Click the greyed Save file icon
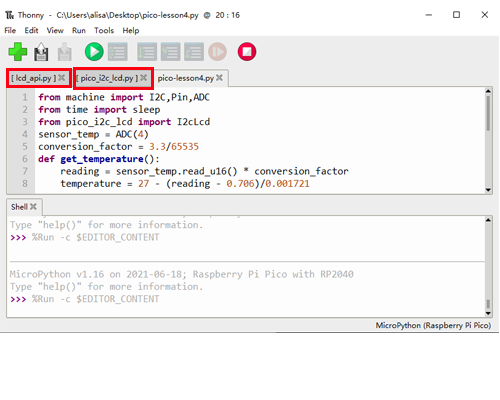 coord(64,52)
